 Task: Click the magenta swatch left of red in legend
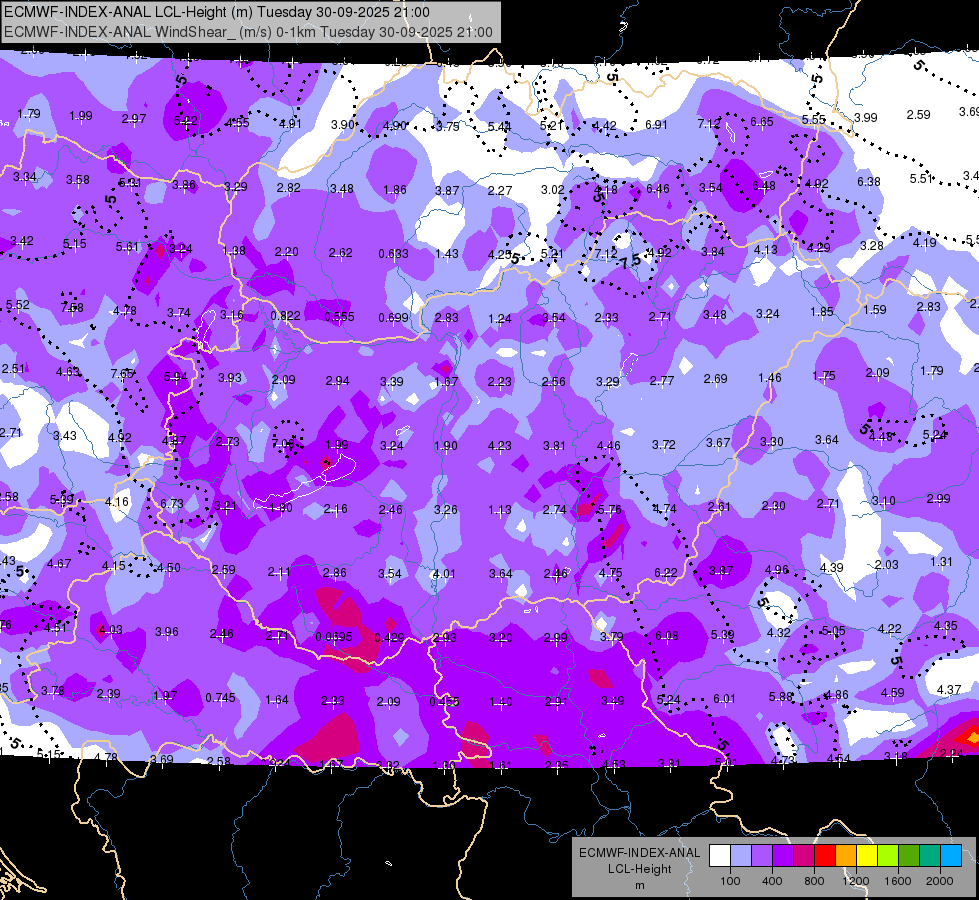click(804, 856)
